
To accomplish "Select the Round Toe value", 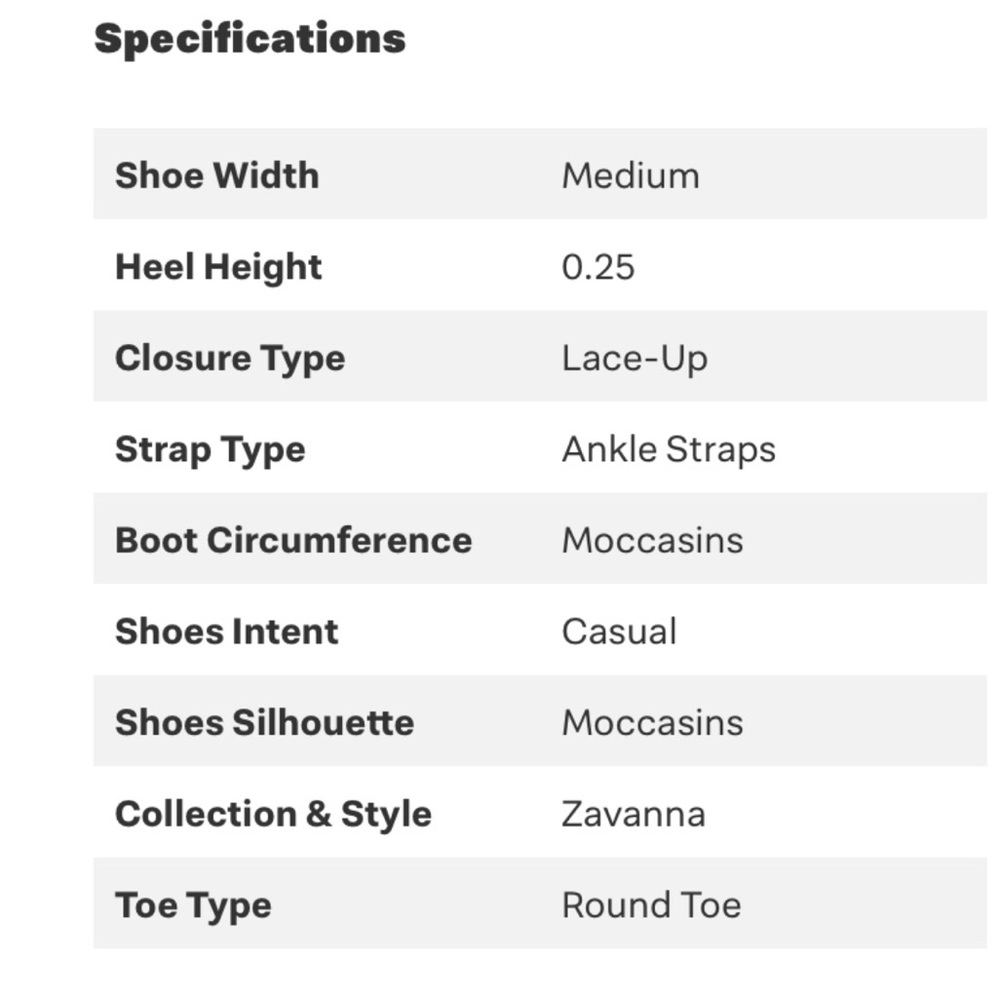I will 651,905.
